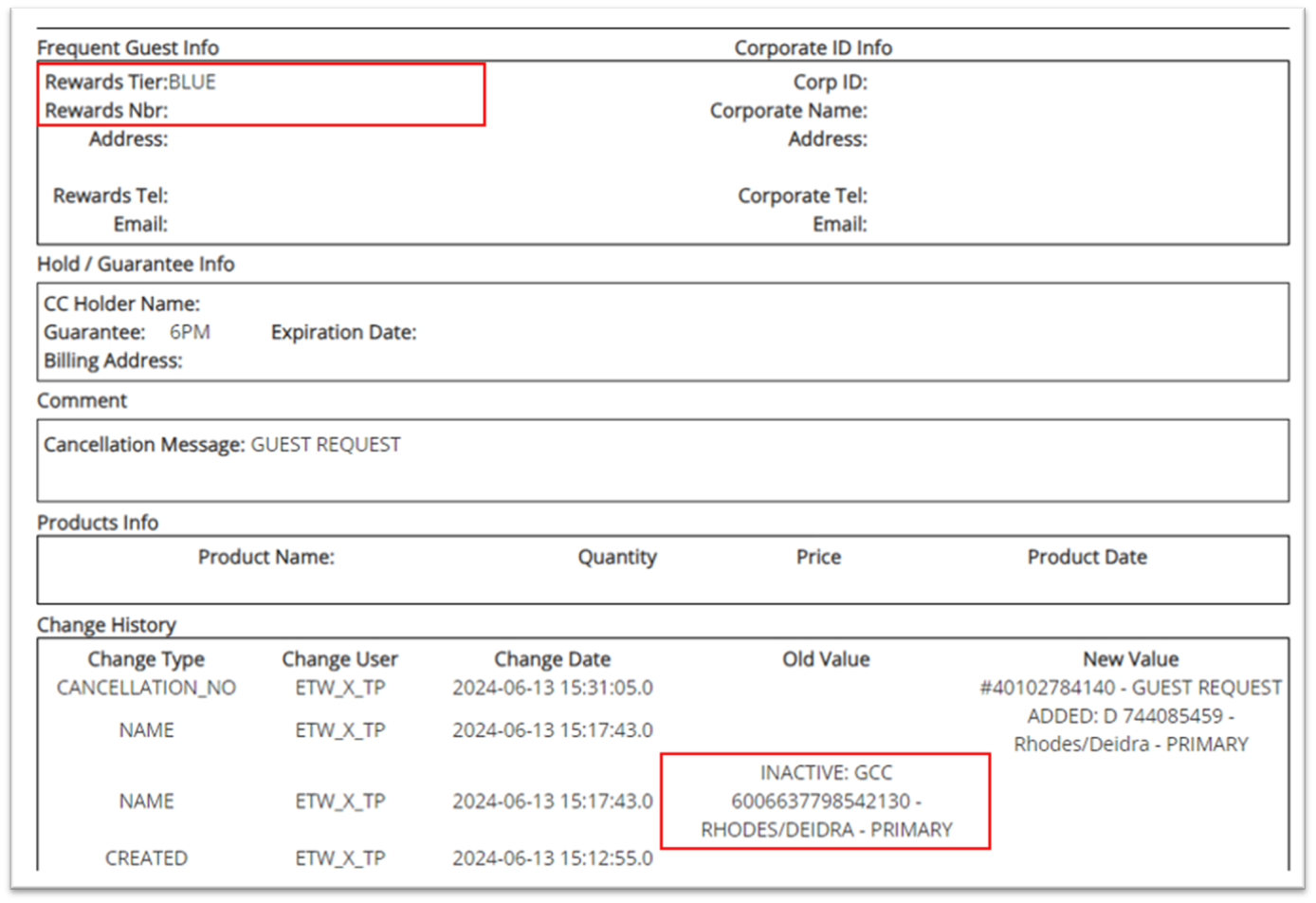Click the INACTIVE GCC old value entry
1316x903 pixels.
pos(826,801)
